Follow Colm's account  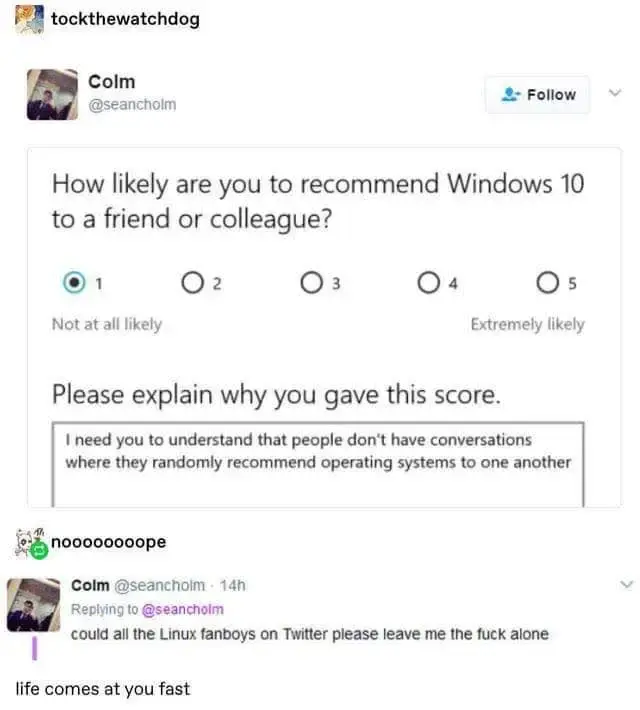click(x=538, y=95)
